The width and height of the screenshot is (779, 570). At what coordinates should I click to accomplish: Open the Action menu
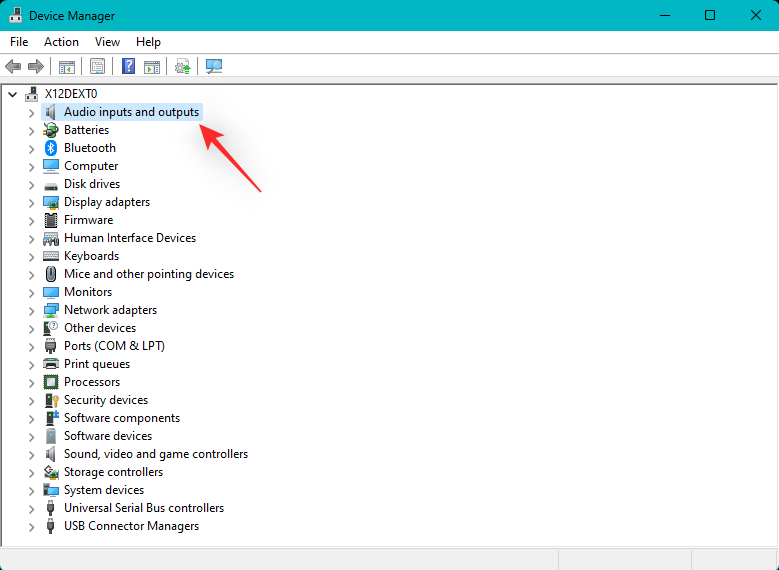pos(61,42)
